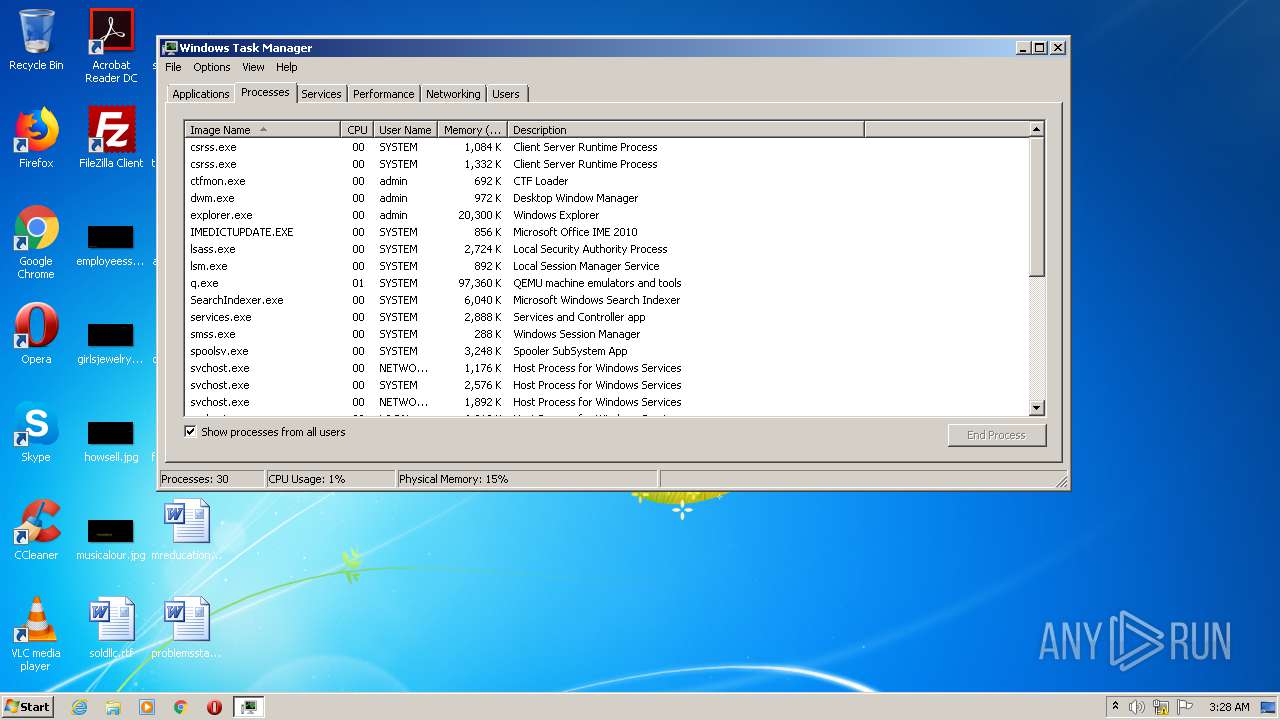Click the network tray icon
This screenshot has width=1280, height=720.
click(x=1161, y=707)
